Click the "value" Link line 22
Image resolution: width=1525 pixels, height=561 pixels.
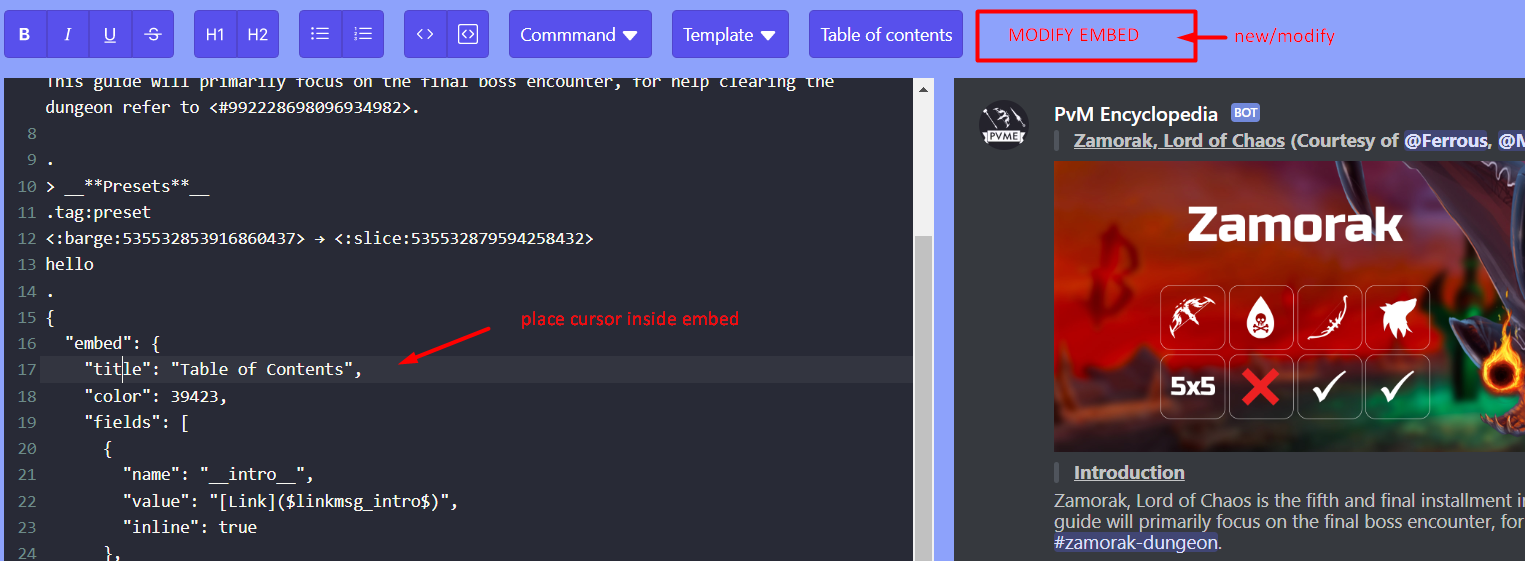click(290, 501)
